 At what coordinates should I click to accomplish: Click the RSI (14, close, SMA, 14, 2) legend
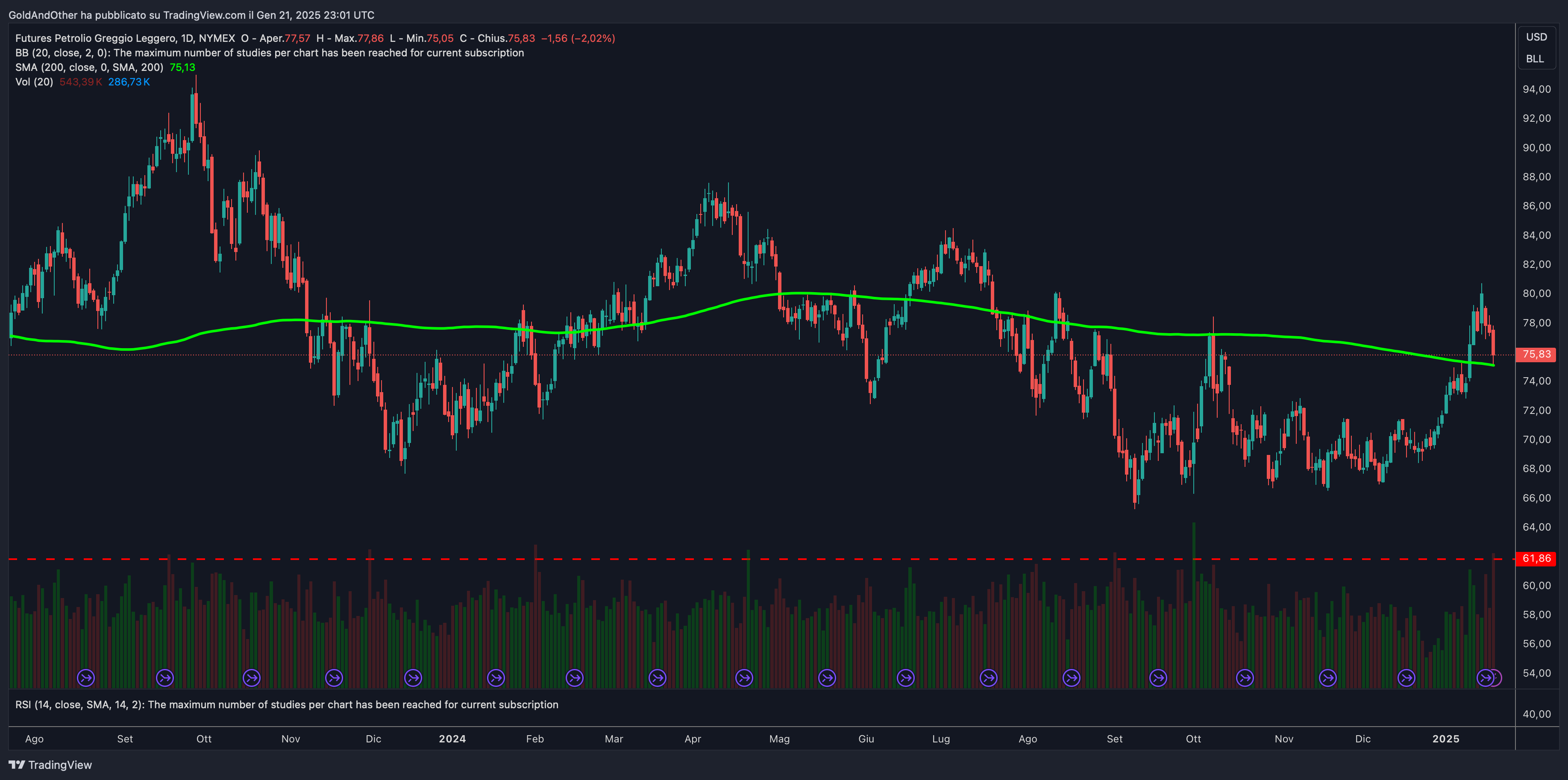click(x=287, y=704)
